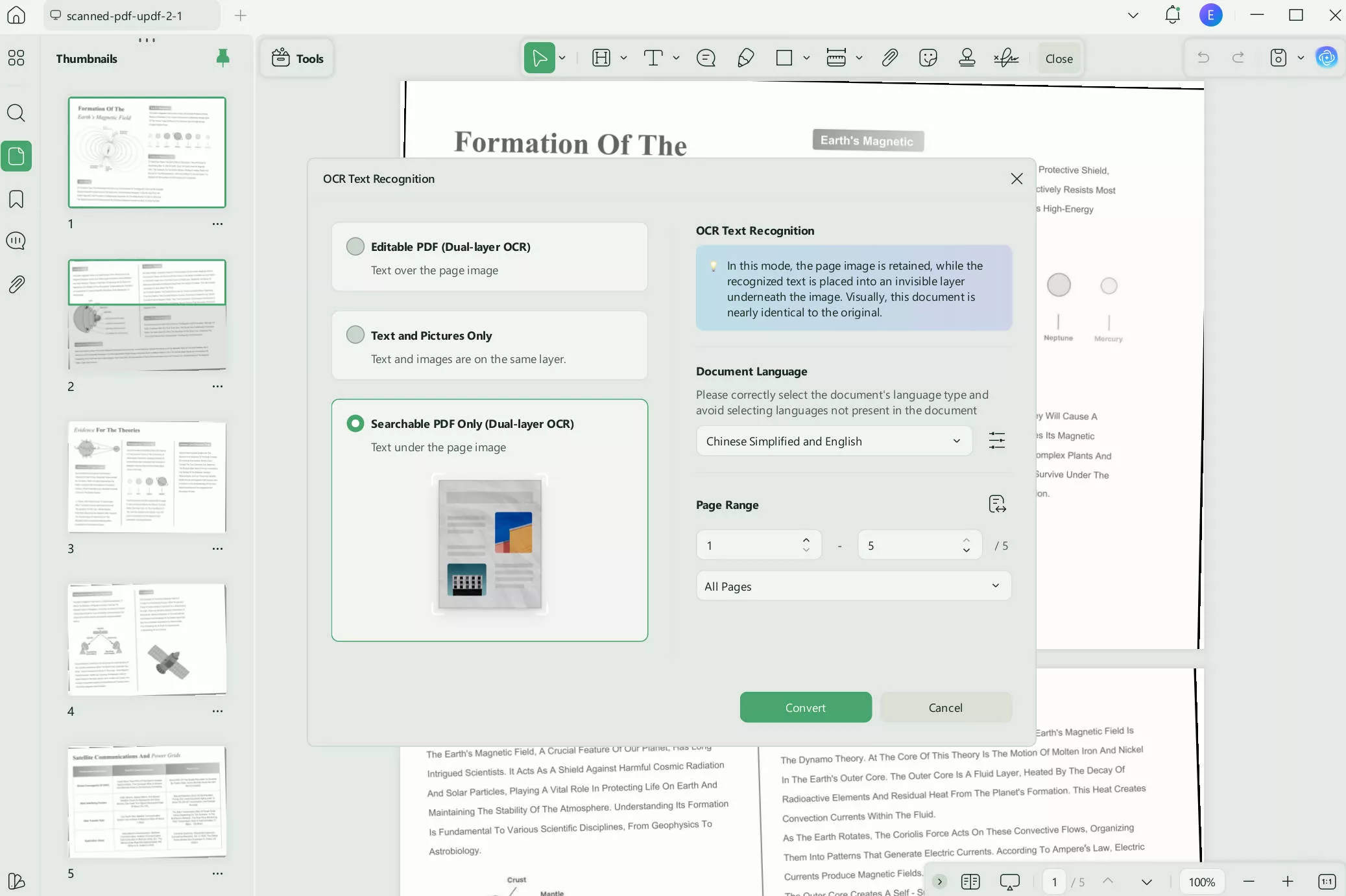Open the Tools menu
This screenshot has height=896, width=1346.
point(297,58)
